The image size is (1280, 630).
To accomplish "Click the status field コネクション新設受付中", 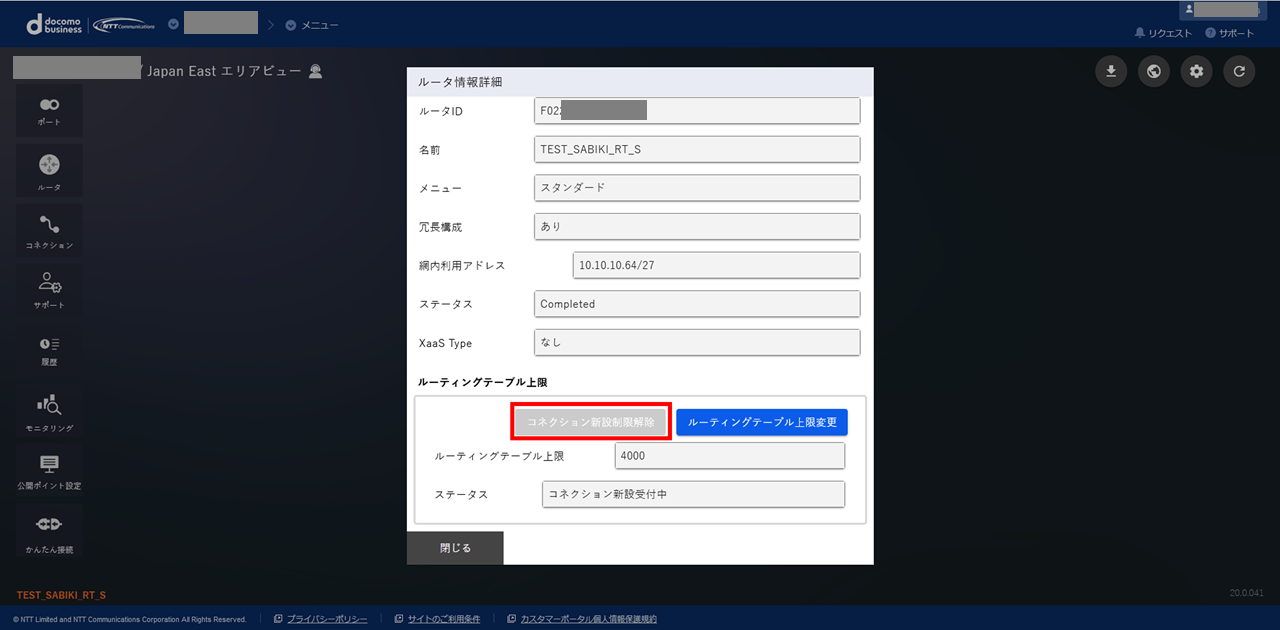I will click(694, 495).
